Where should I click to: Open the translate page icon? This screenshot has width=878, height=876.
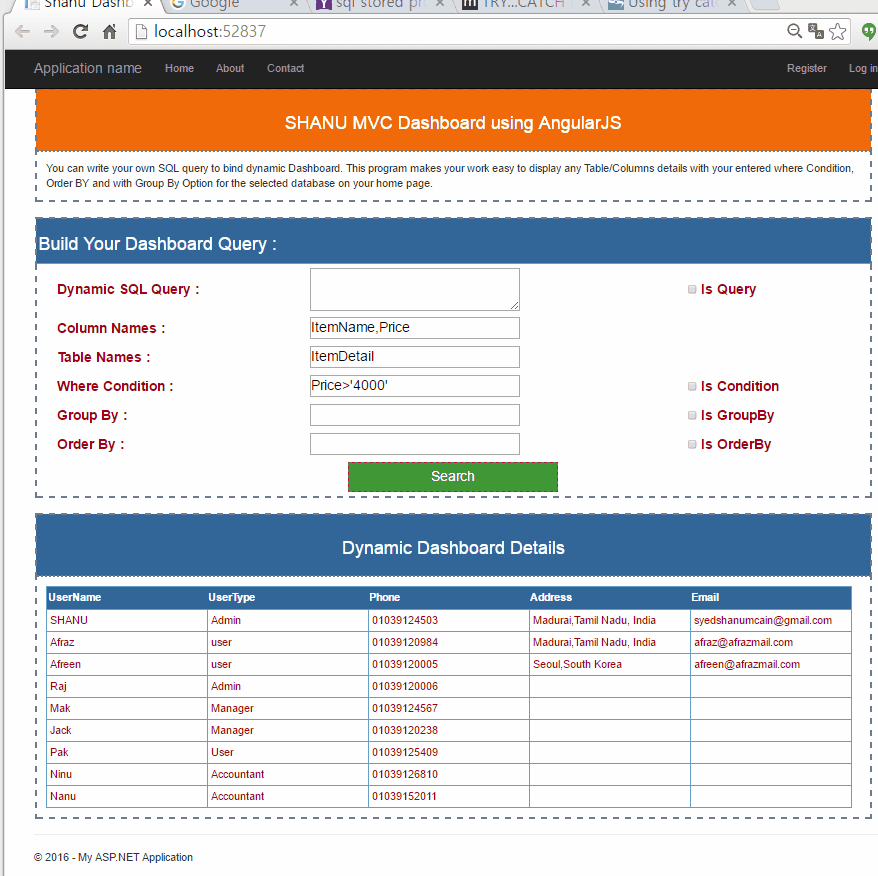(816, 31)
